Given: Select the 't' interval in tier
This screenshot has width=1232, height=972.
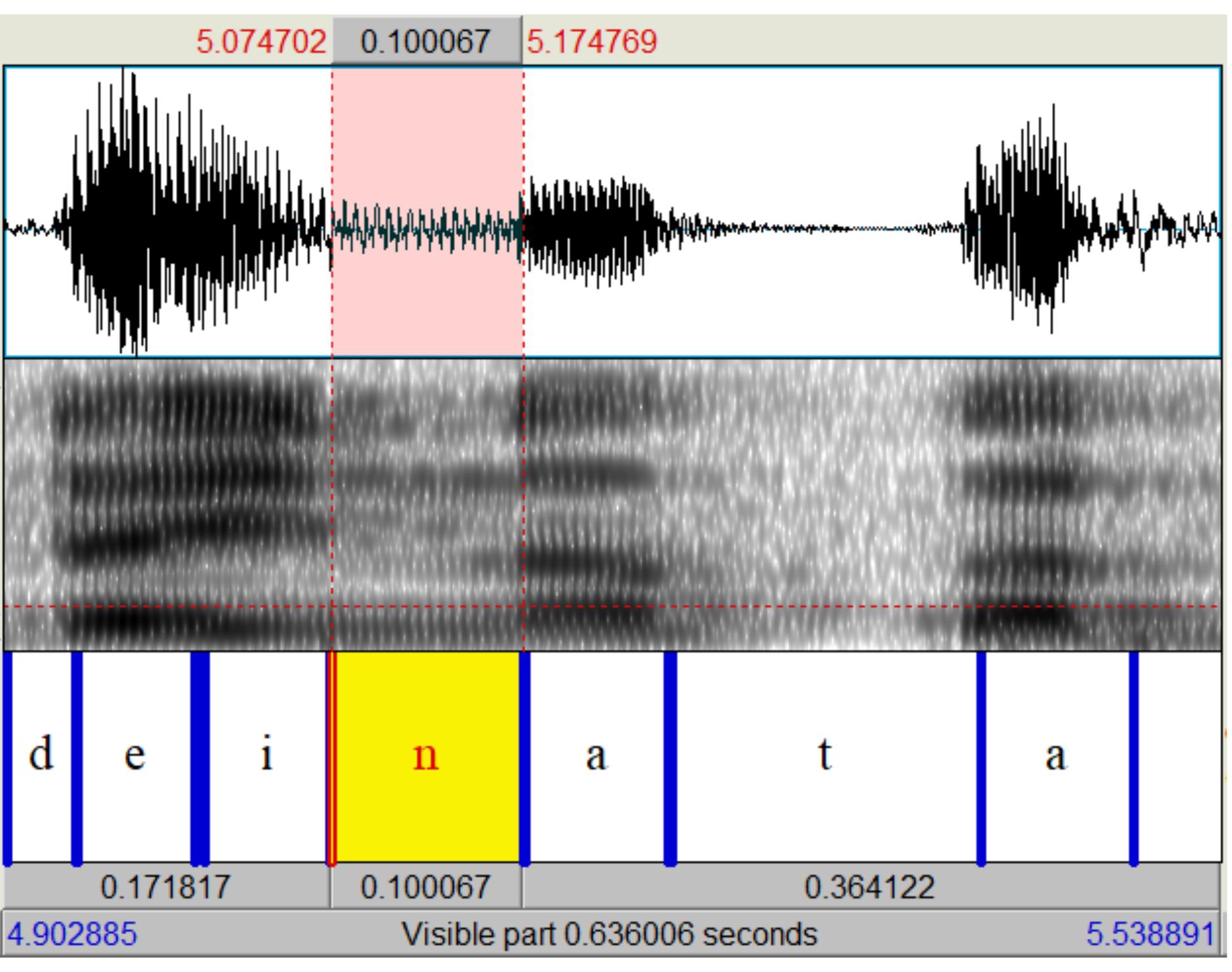Looking at the screenshot, I should 826,757.
